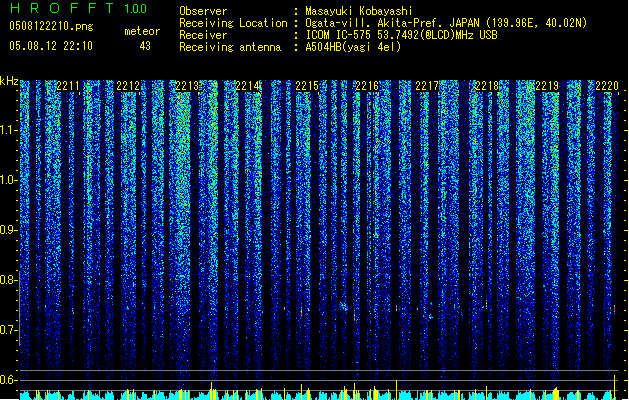Click the version number 1.0.0

pyautogui.click(x=135, y=9)
